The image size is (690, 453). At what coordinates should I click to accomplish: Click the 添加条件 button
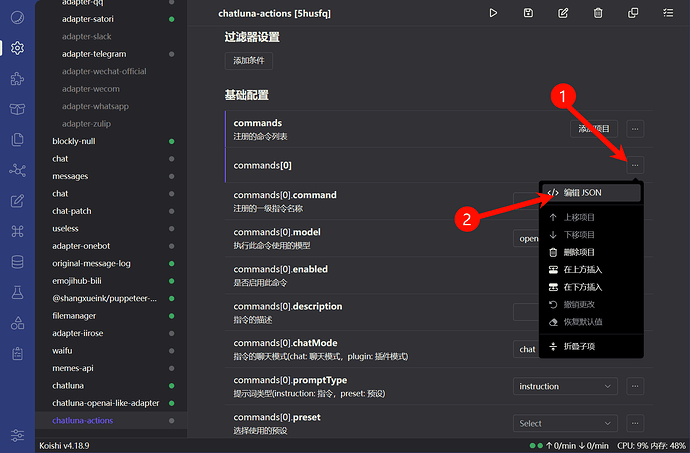[249, 60]
